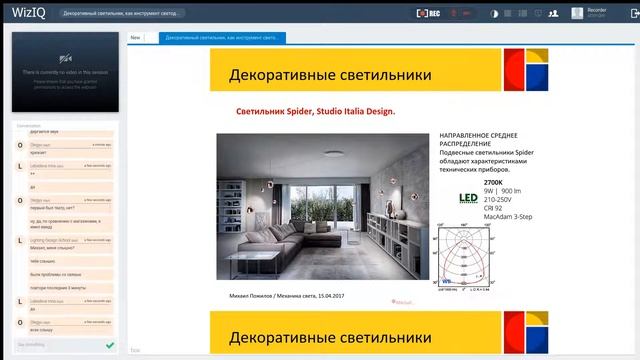Viewport: 640px width, 360px height.
Task: Switch to the New whiteboard tab
Action: click(x=136, y=38)
